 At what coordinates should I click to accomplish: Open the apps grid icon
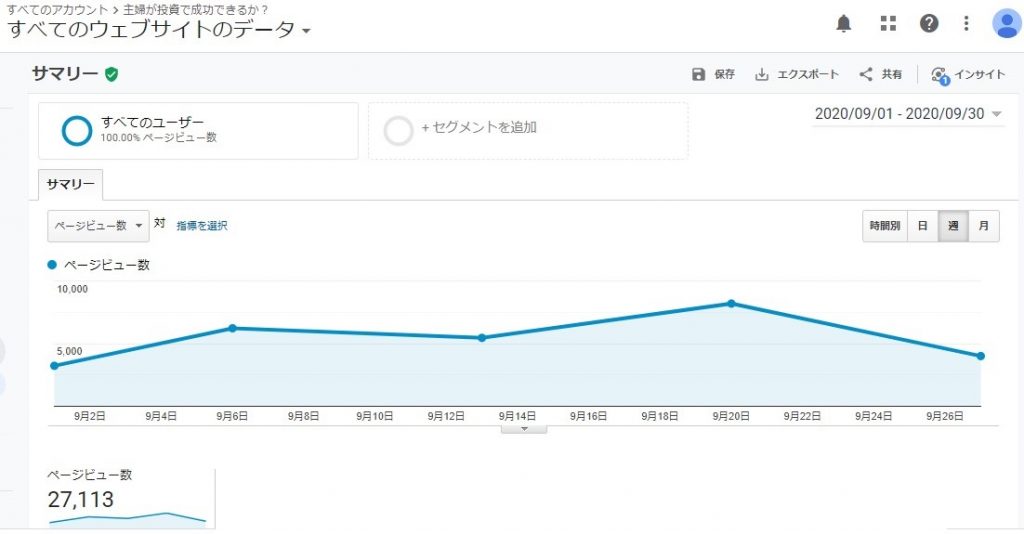coord(888,23)
